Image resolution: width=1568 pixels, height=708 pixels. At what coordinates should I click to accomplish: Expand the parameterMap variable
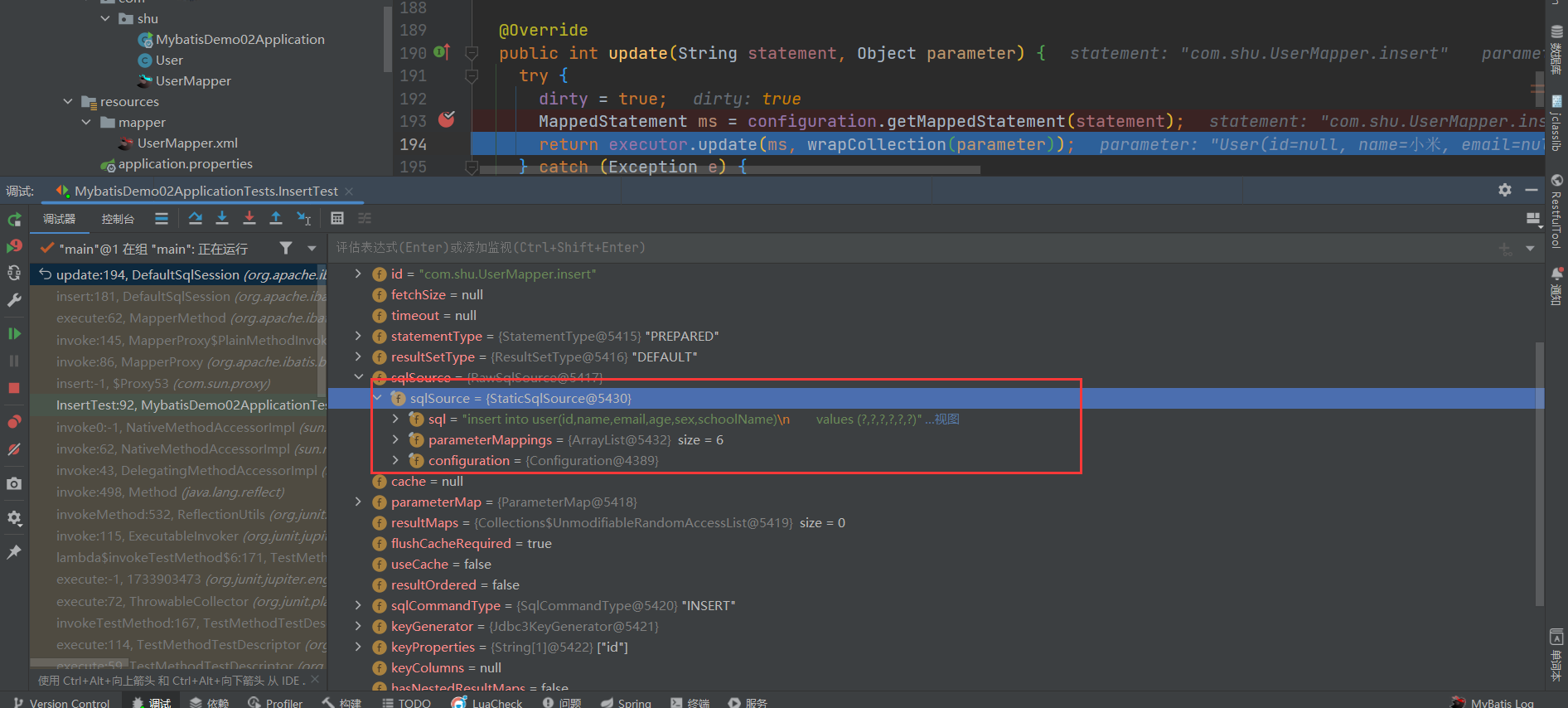click(x=358, y=502)
